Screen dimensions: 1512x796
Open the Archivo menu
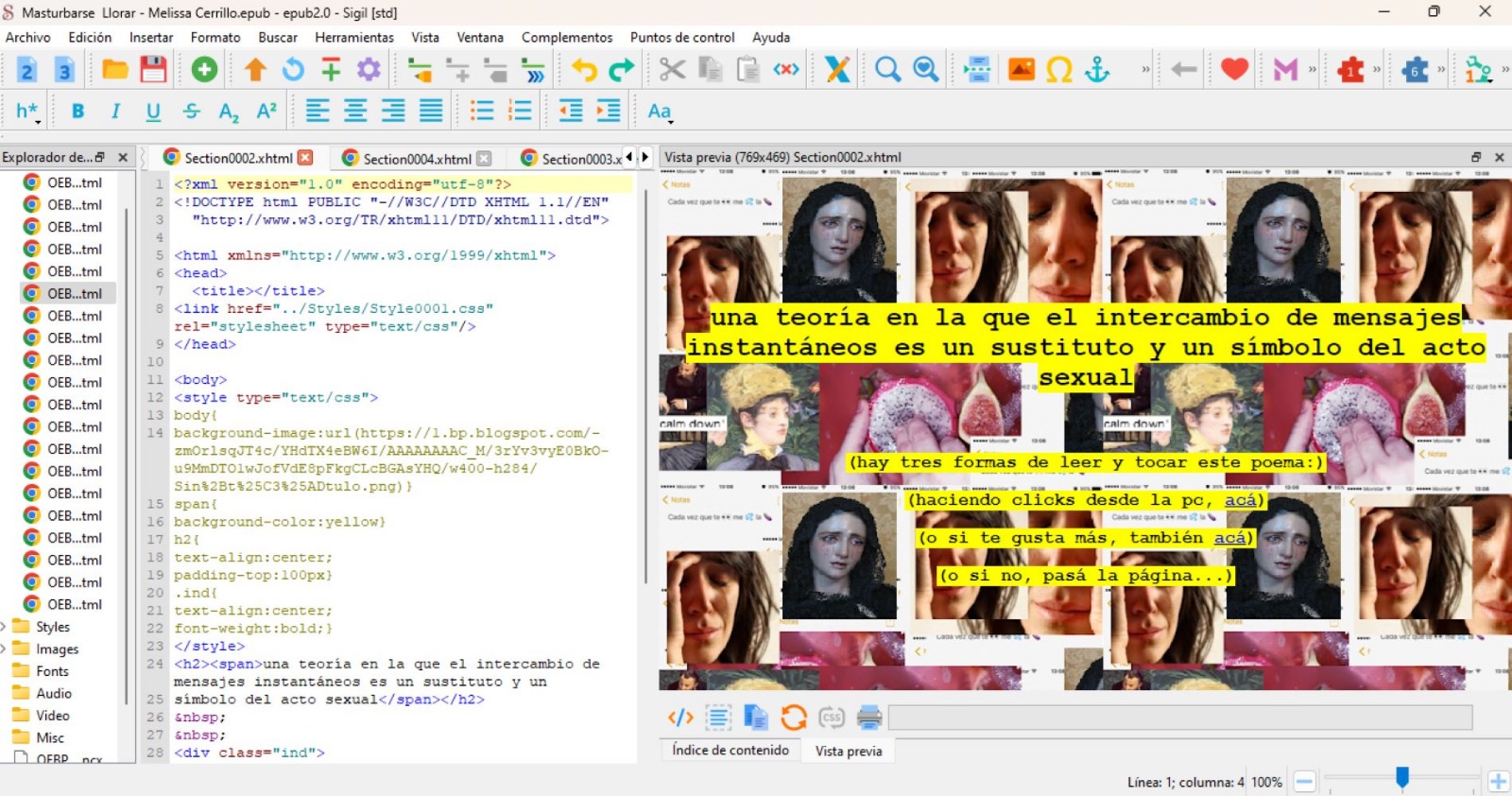28,37
